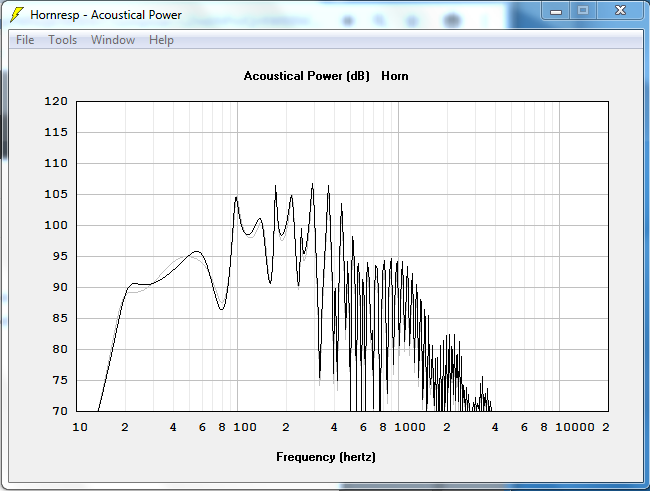Click the window title 'Hornresp - Acoustical Power'
650x491 pixels.
pos(106,15)
